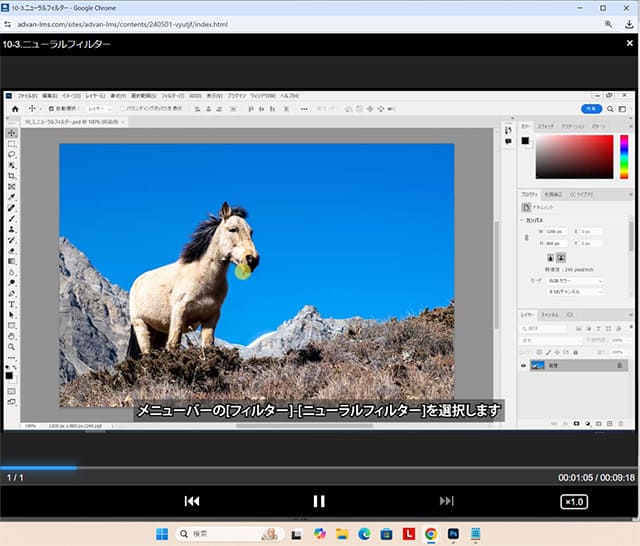This screenshot has height=546, width=640.
Task: Click the Photoshop Home icon
Action: [x=15, y=108]
